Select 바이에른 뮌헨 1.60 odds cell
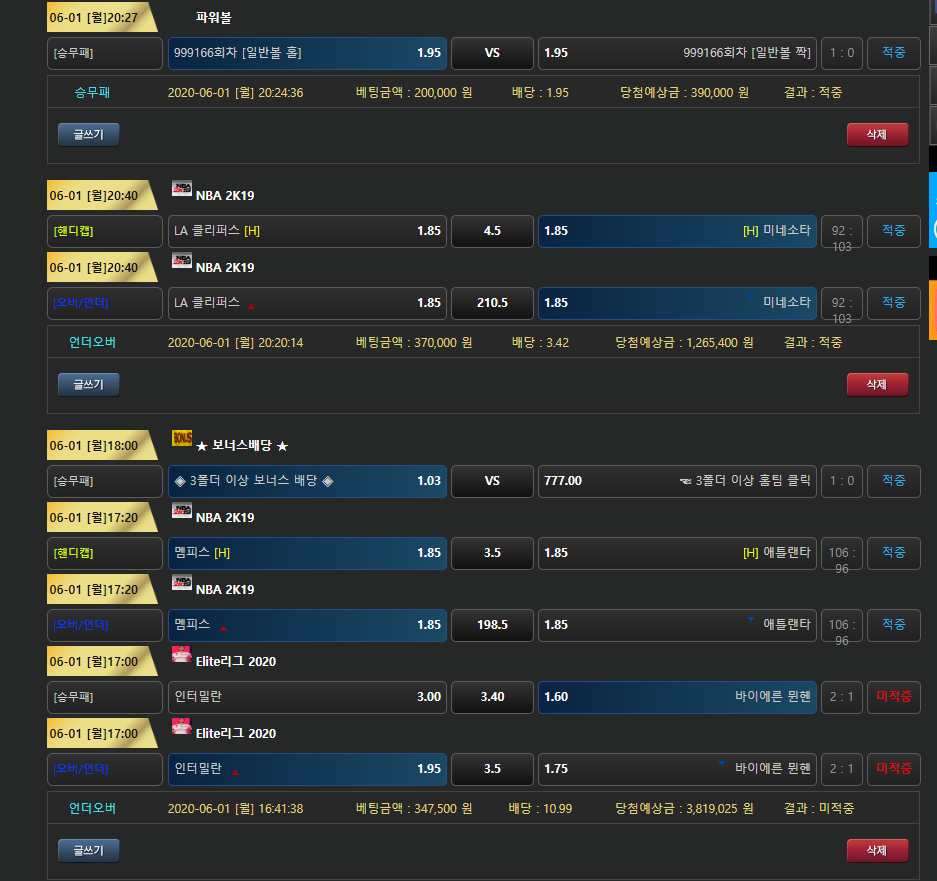Viewport: 937px width, 881px height. 677,697
